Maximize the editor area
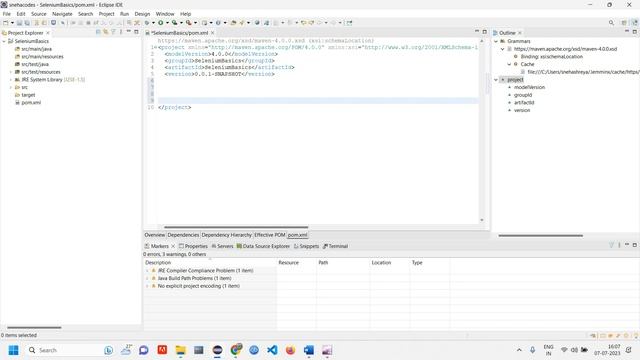Screen dimensions: 640x360 484,31
